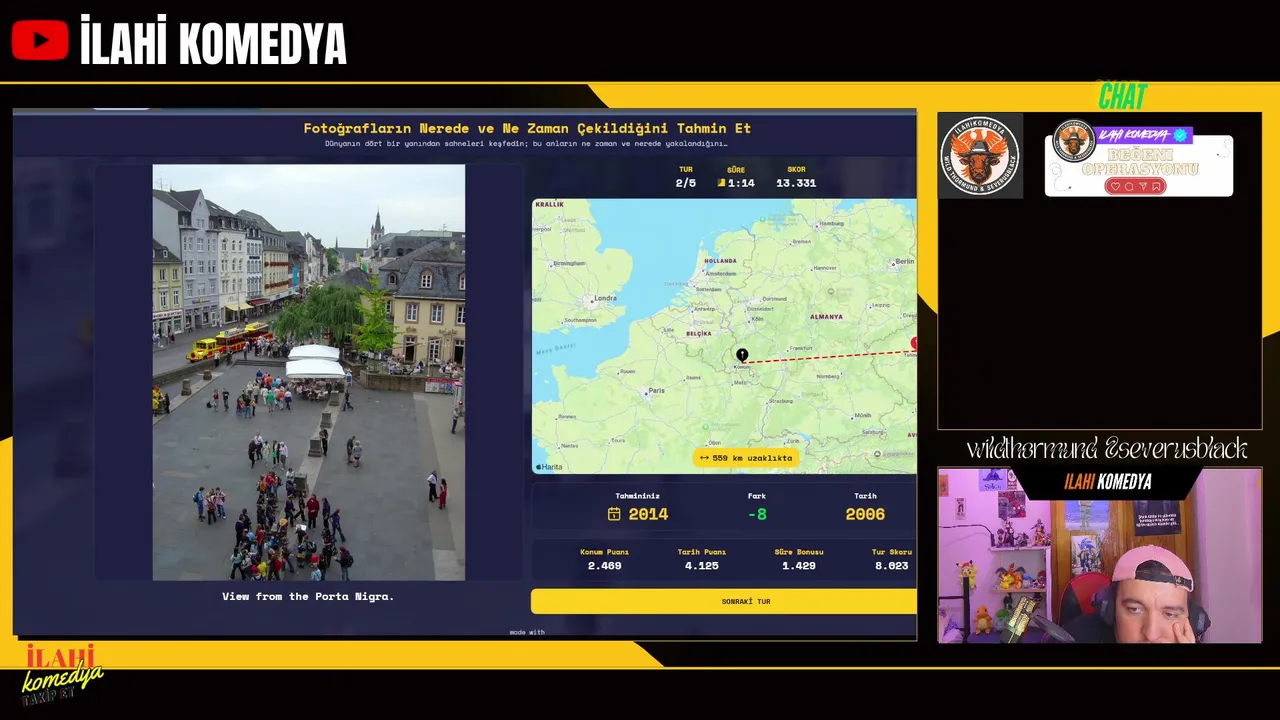Click the Süre Bonusu value 1.429
Screen dimensions: 1280x720
tap(798, 566)
